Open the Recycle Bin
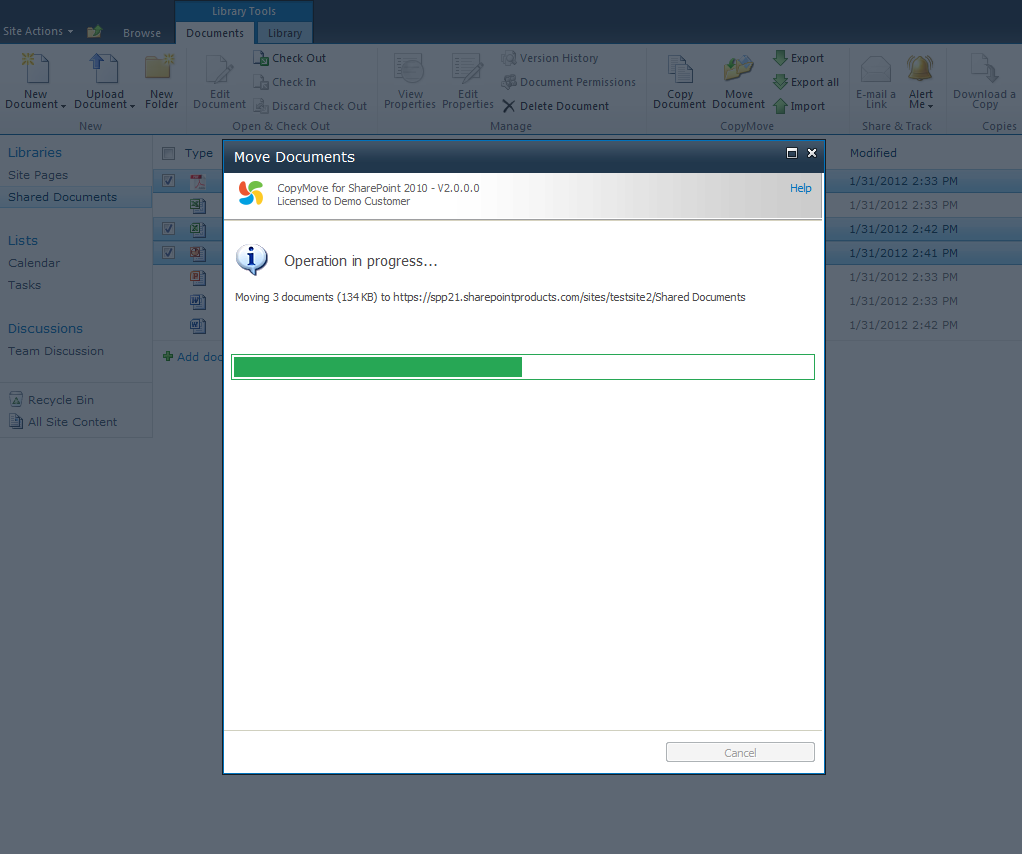The height and width of the screenshot is (854, 1022). tap(51, 400)
